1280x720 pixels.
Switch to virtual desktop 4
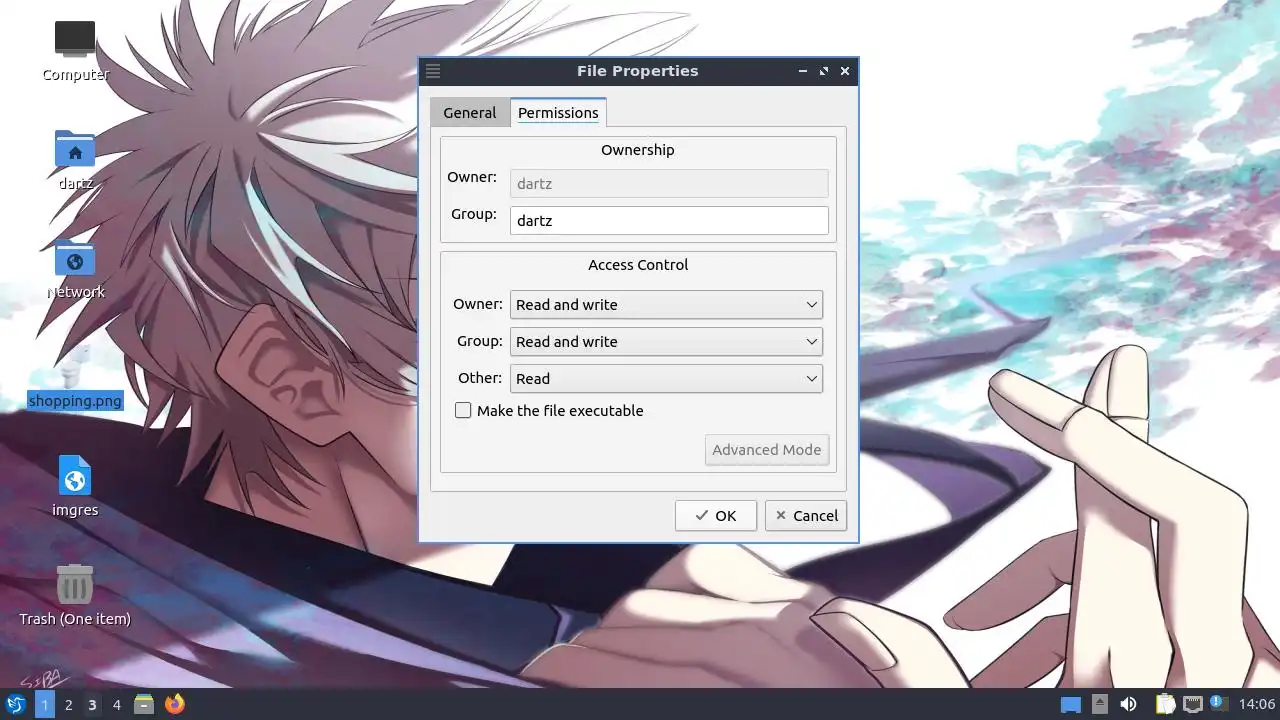click(x=117, y=705)
